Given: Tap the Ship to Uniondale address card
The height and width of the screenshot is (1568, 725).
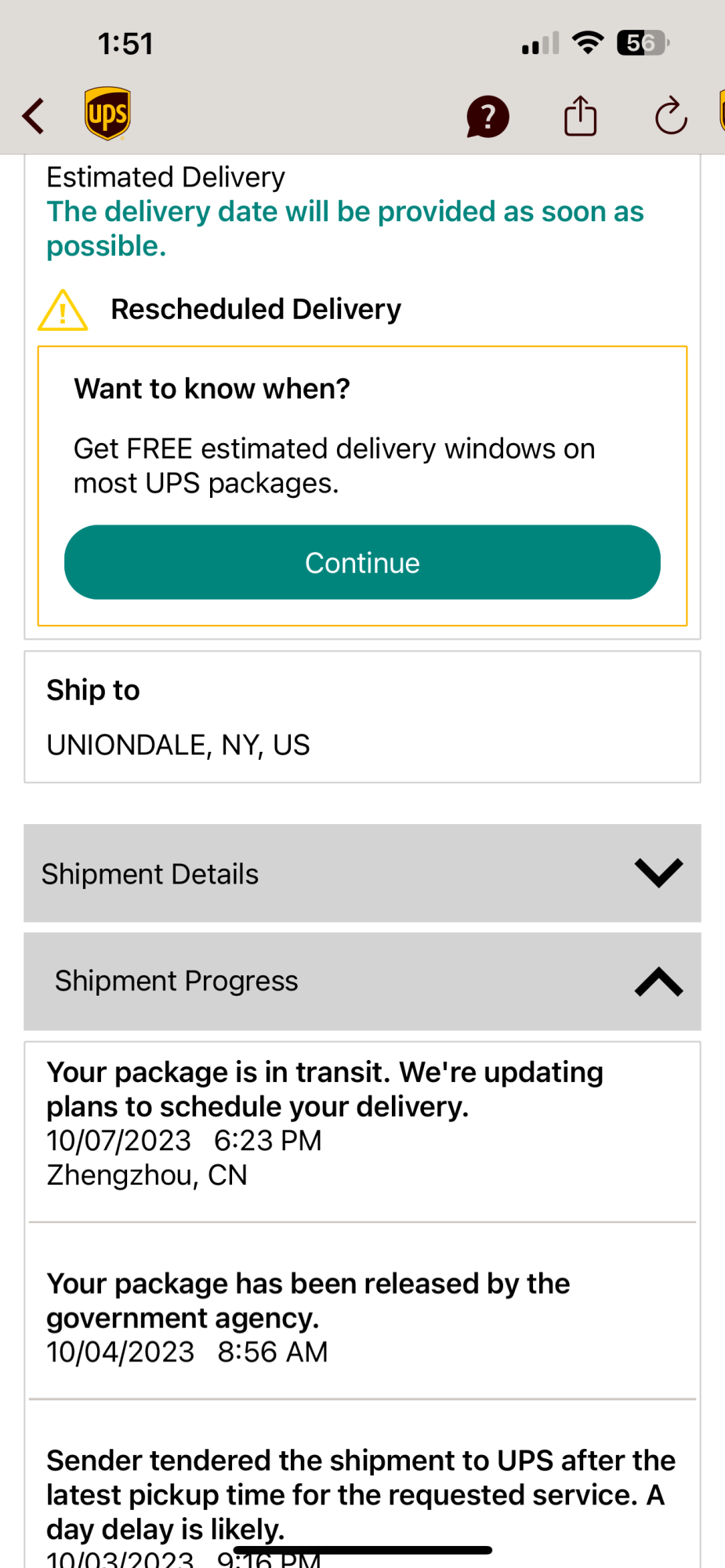Looking at the screenshot, I should [x=362, y=717].
